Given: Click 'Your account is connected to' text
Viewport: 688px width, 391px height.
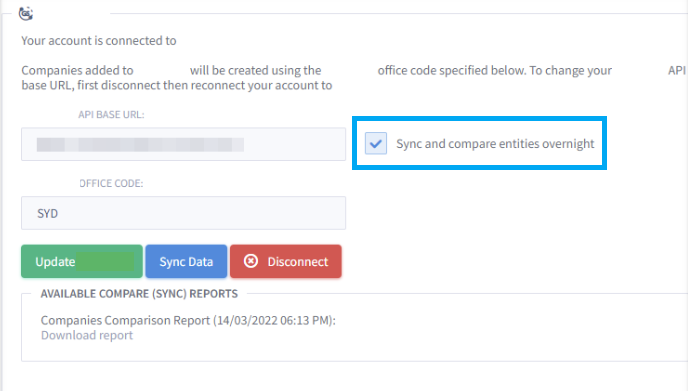Looking at the screenshot, I should pyautogui.click(x=99, y=40).
